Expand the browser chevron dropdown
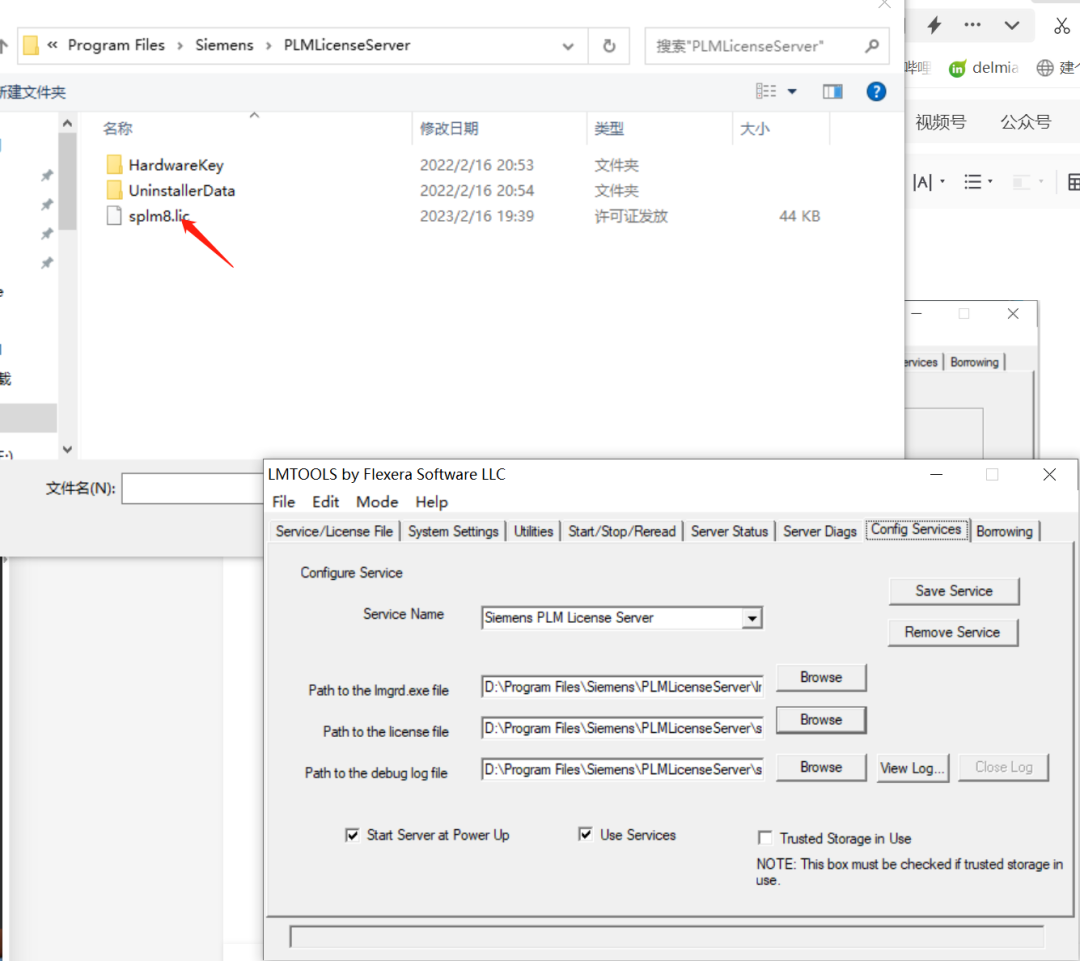The height and width of the screenshot is (961, 1080). (x=1012, y=25)
